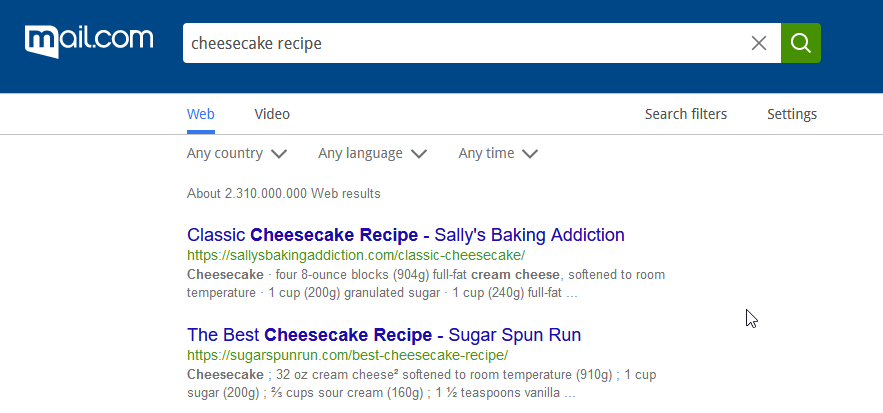Open the Any time filter label

point(486,153)
